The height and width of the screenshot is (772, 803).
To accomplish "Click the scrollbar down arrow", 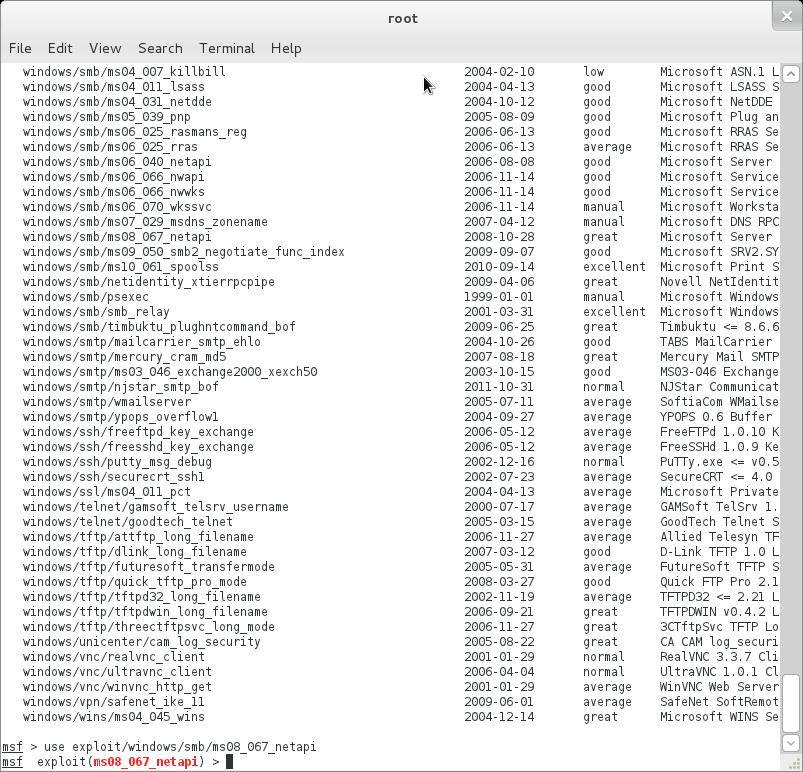I will (790, 742).
